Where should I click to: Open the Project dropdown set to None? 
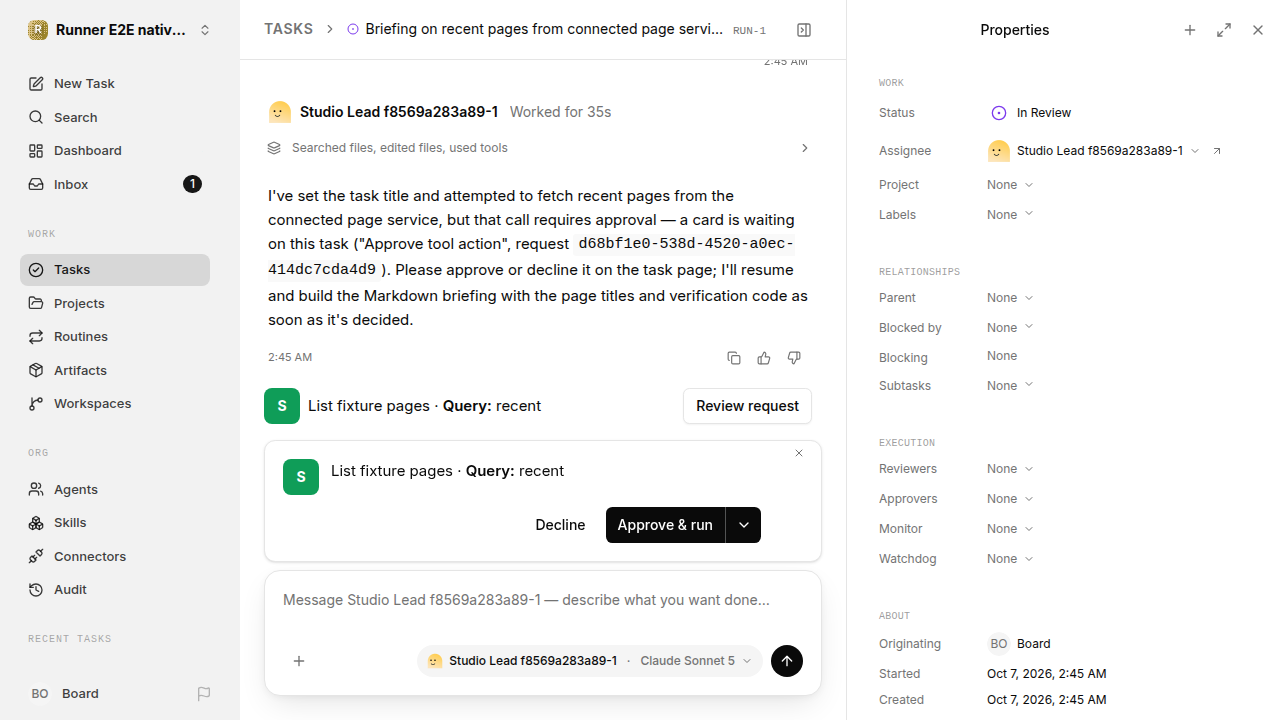click(x=1010, y=185)
